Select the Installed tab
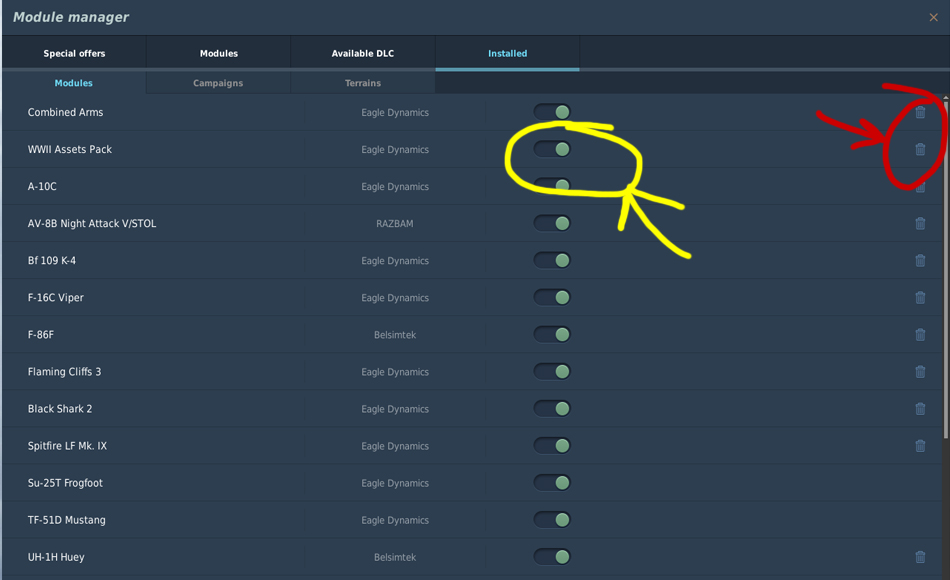This screenshot has width=950, height=580. 507,53
